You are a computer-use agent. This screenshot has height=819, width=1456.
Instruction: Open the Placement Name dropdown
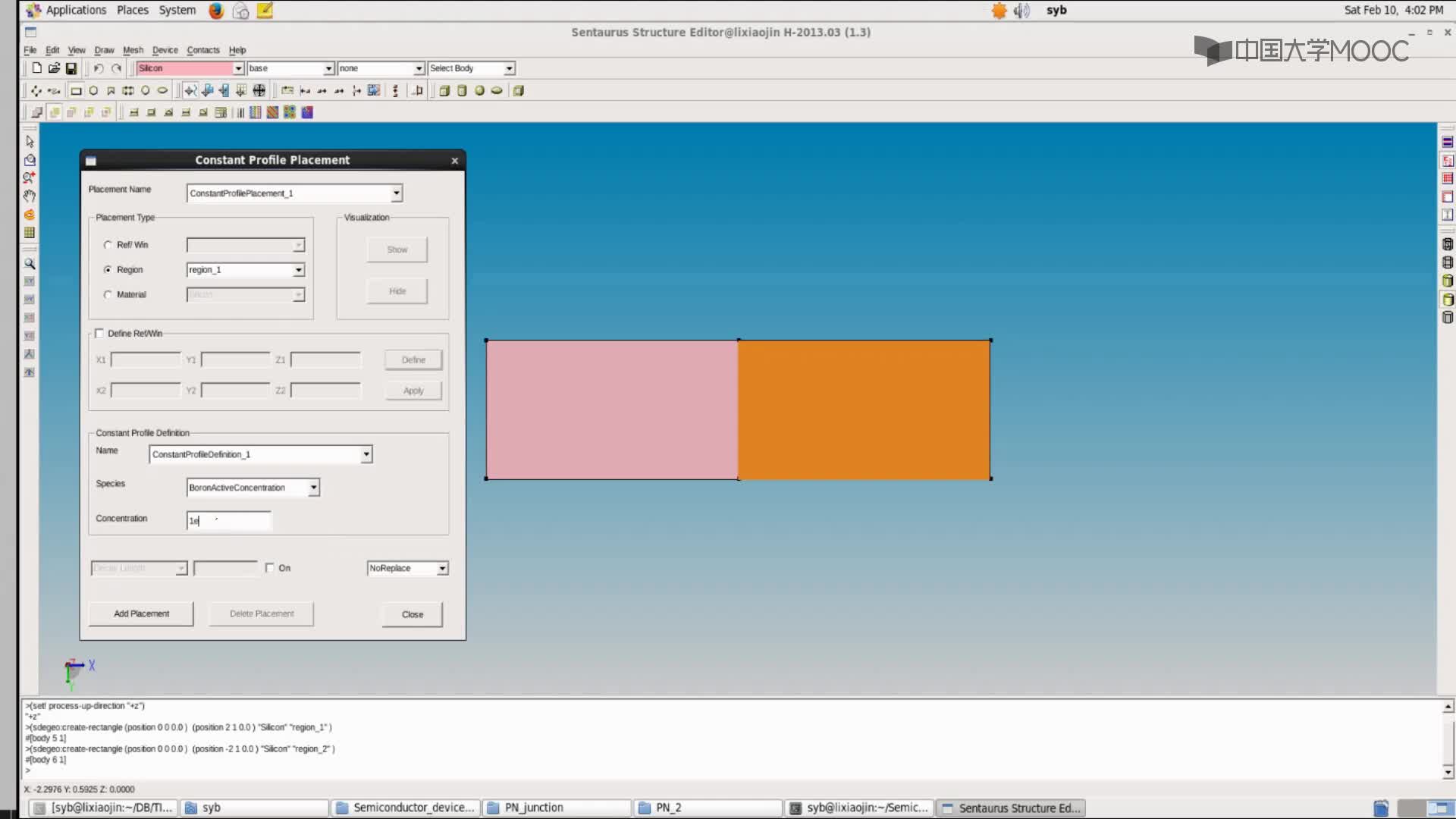pos(396,193)
